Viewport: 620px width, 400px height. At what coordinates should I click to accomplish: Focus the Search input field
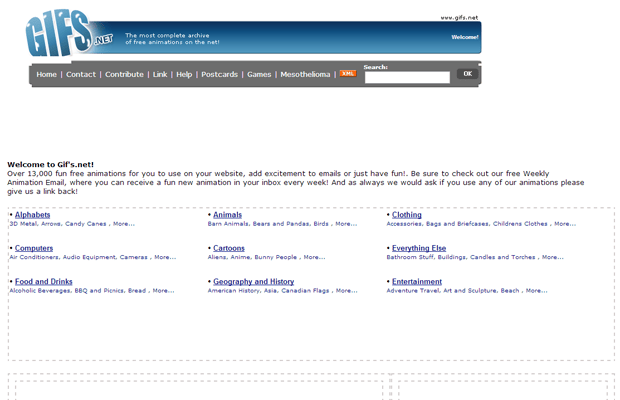(407, 77)
